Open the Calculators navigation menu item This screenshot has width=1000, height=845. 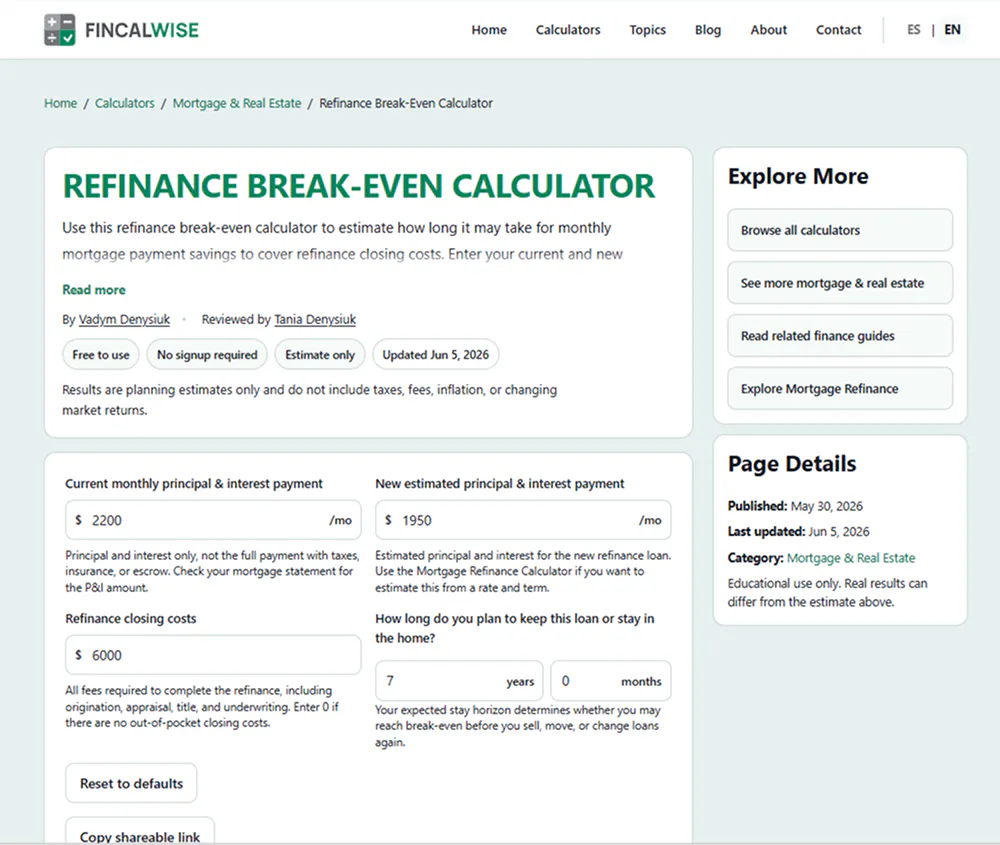coord(568,30)
